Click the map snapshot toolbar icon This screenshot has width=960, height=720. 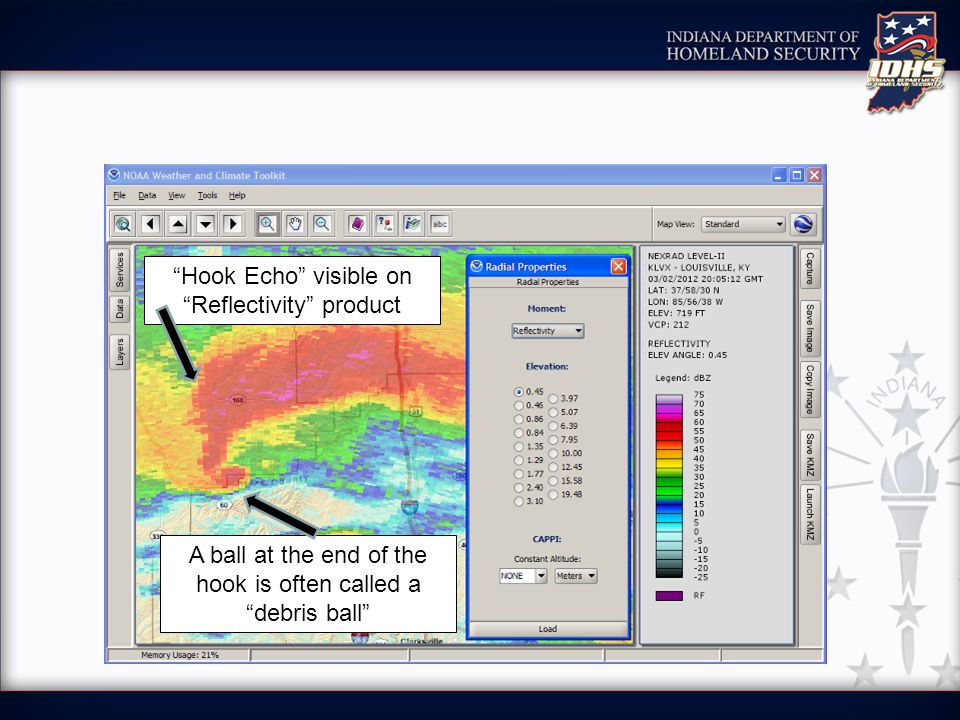point(412,224)
